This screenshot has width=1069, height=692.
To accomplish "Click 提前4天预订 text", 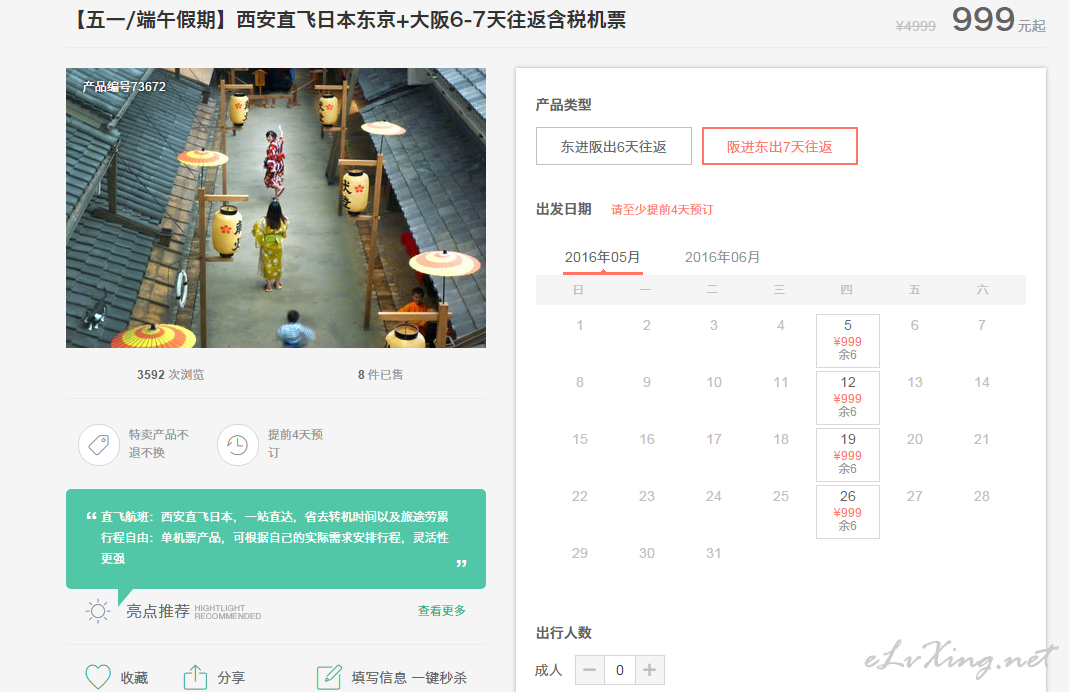I will tap(295, 444).
